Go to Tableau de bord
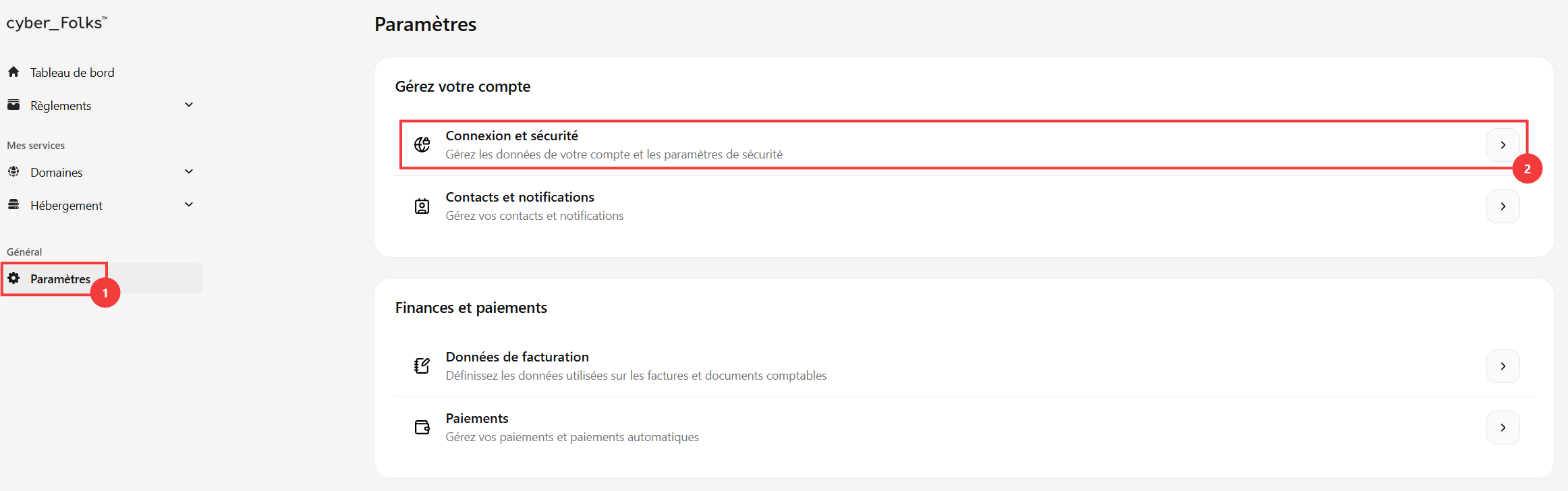Viewport: 1568px width, 491px height. 72,72
